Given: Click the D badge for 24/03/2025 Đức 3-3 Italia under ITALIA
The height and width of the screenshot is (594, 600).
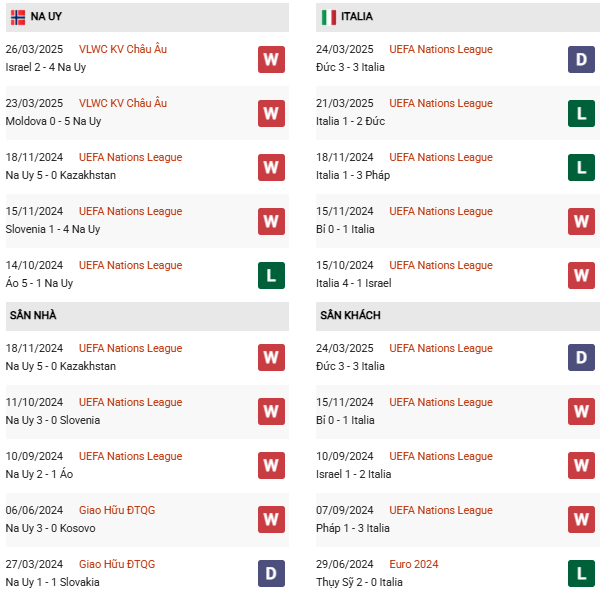Looking at the screenshot, I should point(581,59).
